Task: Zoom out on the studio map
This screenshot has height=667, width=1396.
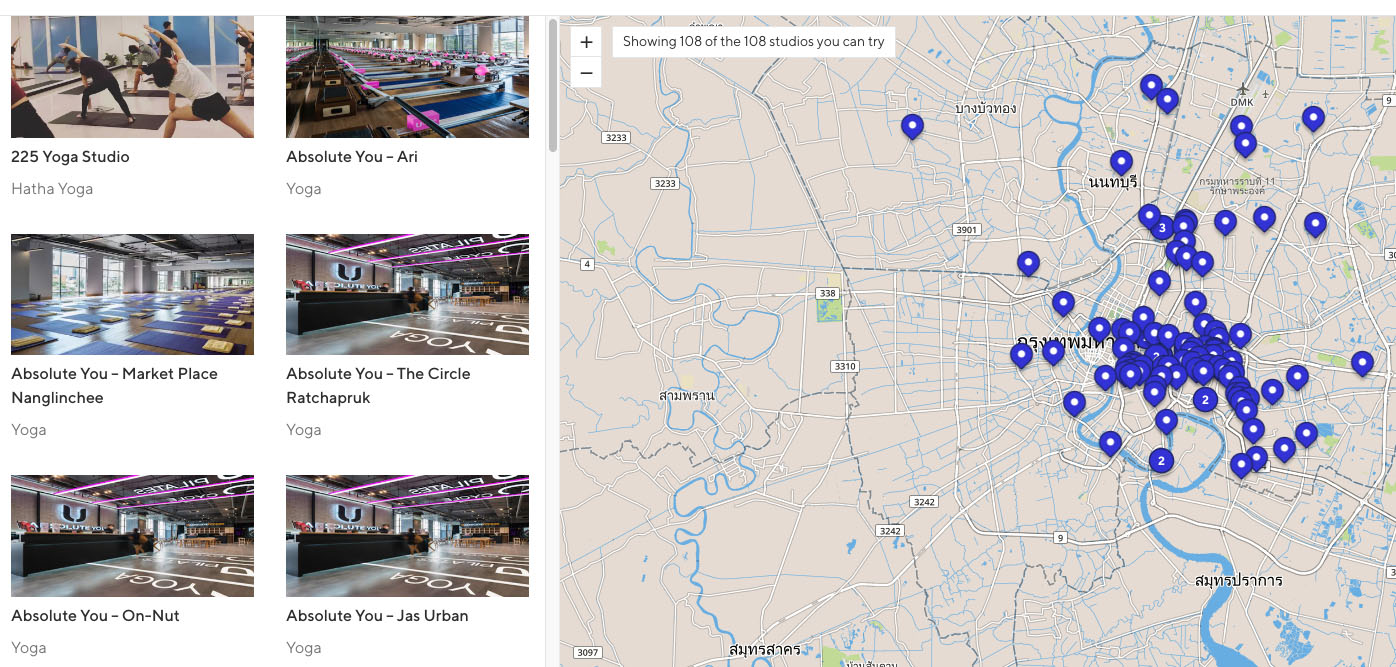Action: click(586, 73)
